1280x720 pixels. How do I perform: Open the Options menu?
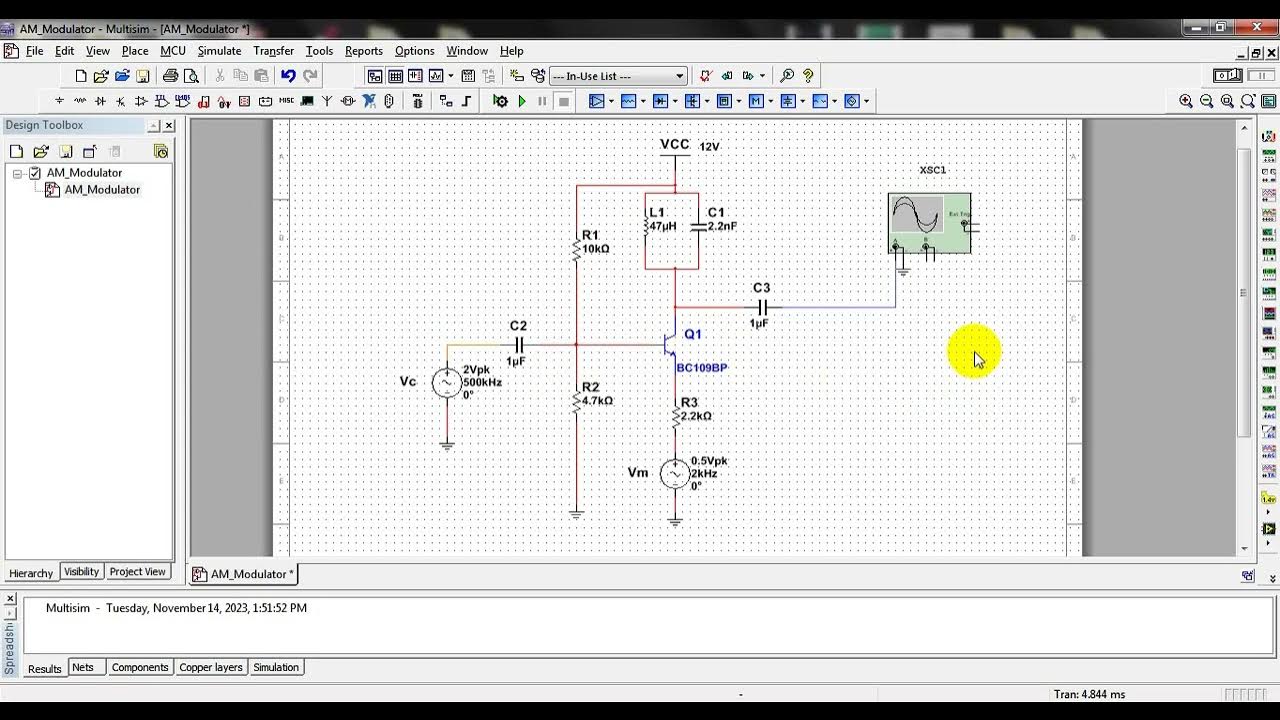point(414,51)
